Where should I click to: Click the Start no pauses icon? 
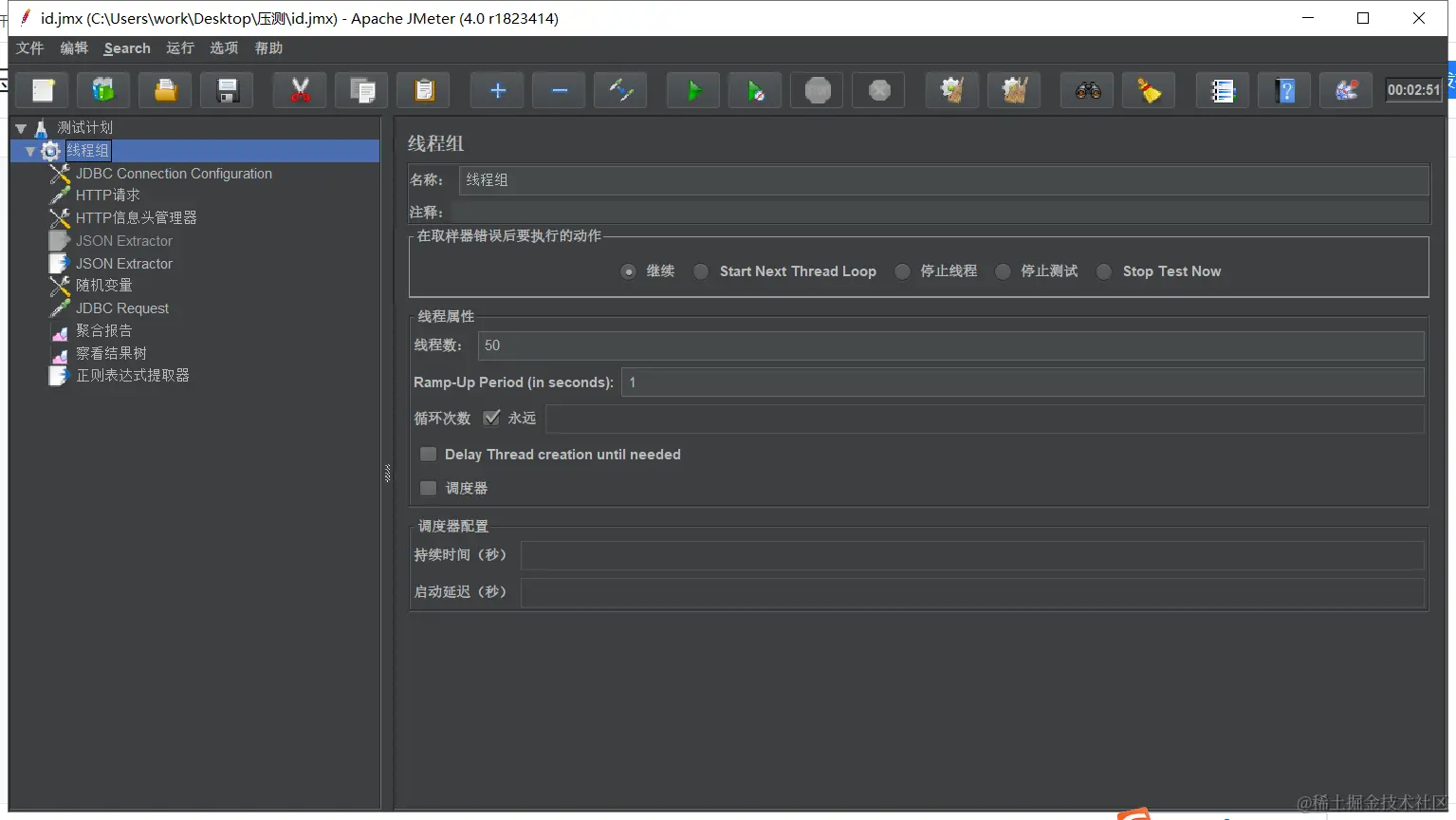(x=755, y=90)
